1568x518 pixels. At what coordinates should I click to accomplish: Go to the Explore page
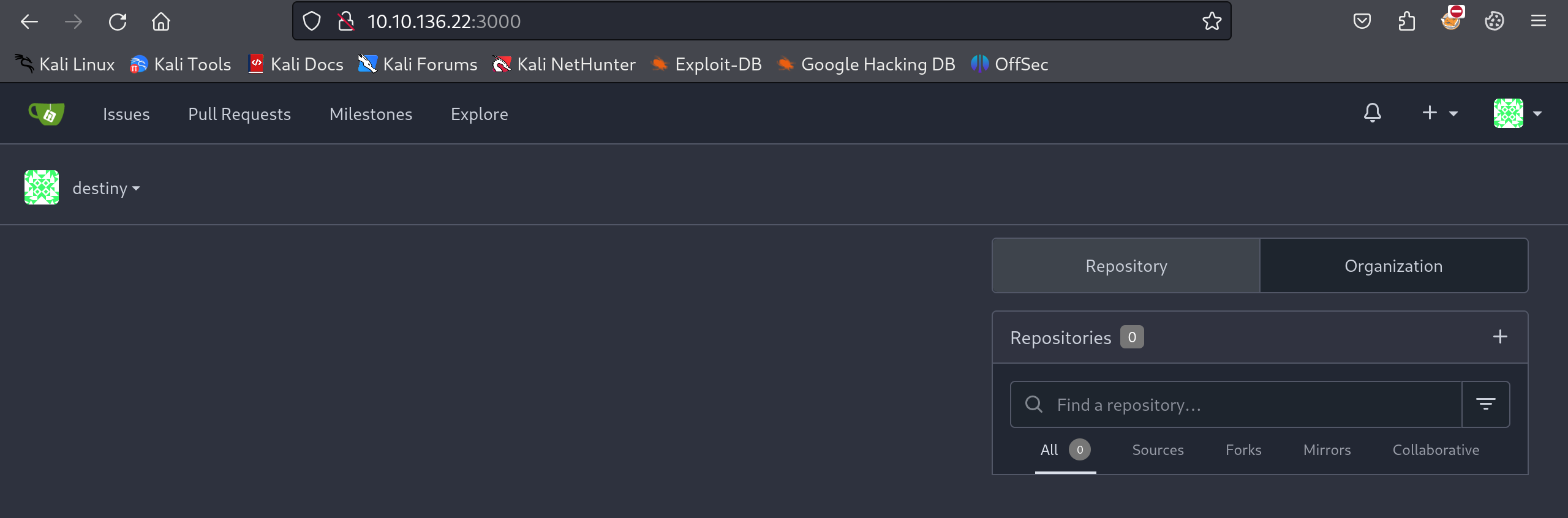click(479, 114)
